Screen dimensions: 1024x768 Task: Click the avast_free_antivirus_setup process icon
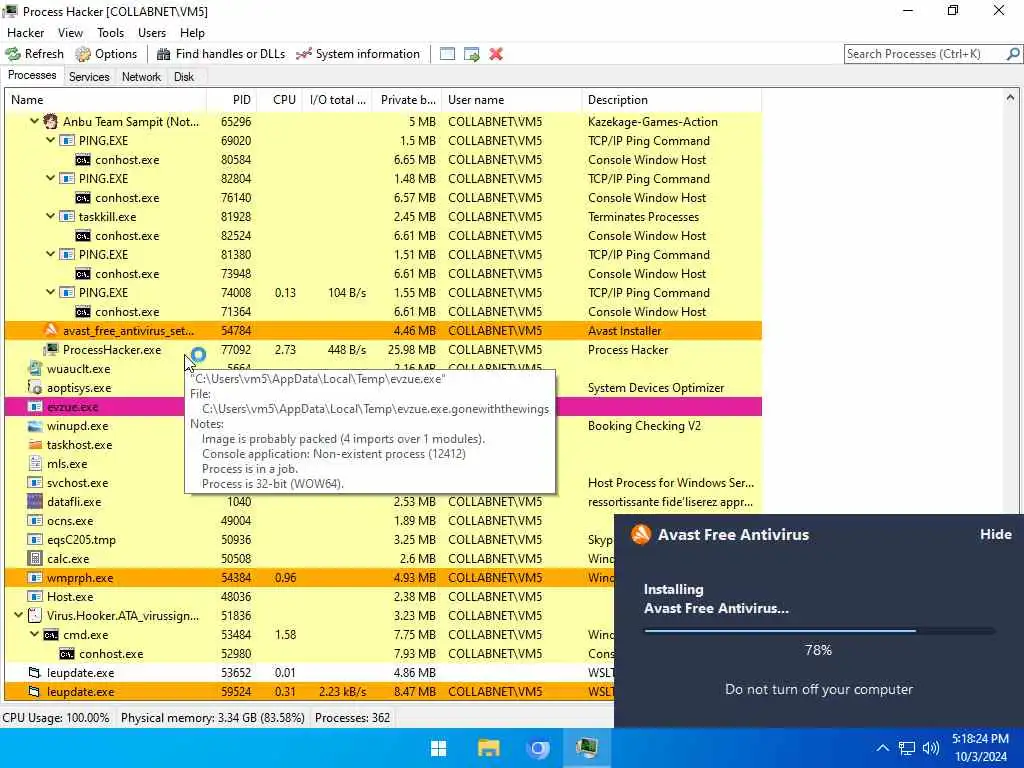point(50,330)
